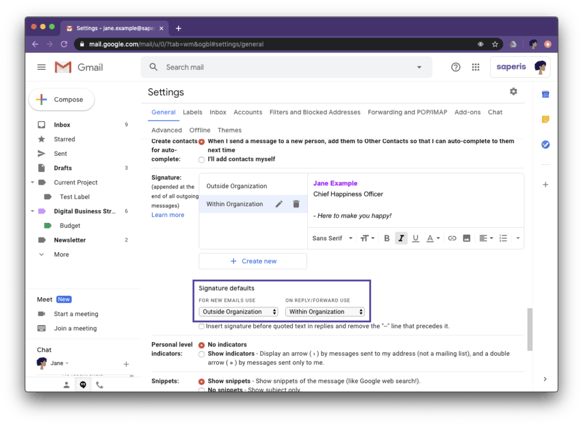Open Google Calendar side panel icon
Screen dimensions: 583x425
545,94
